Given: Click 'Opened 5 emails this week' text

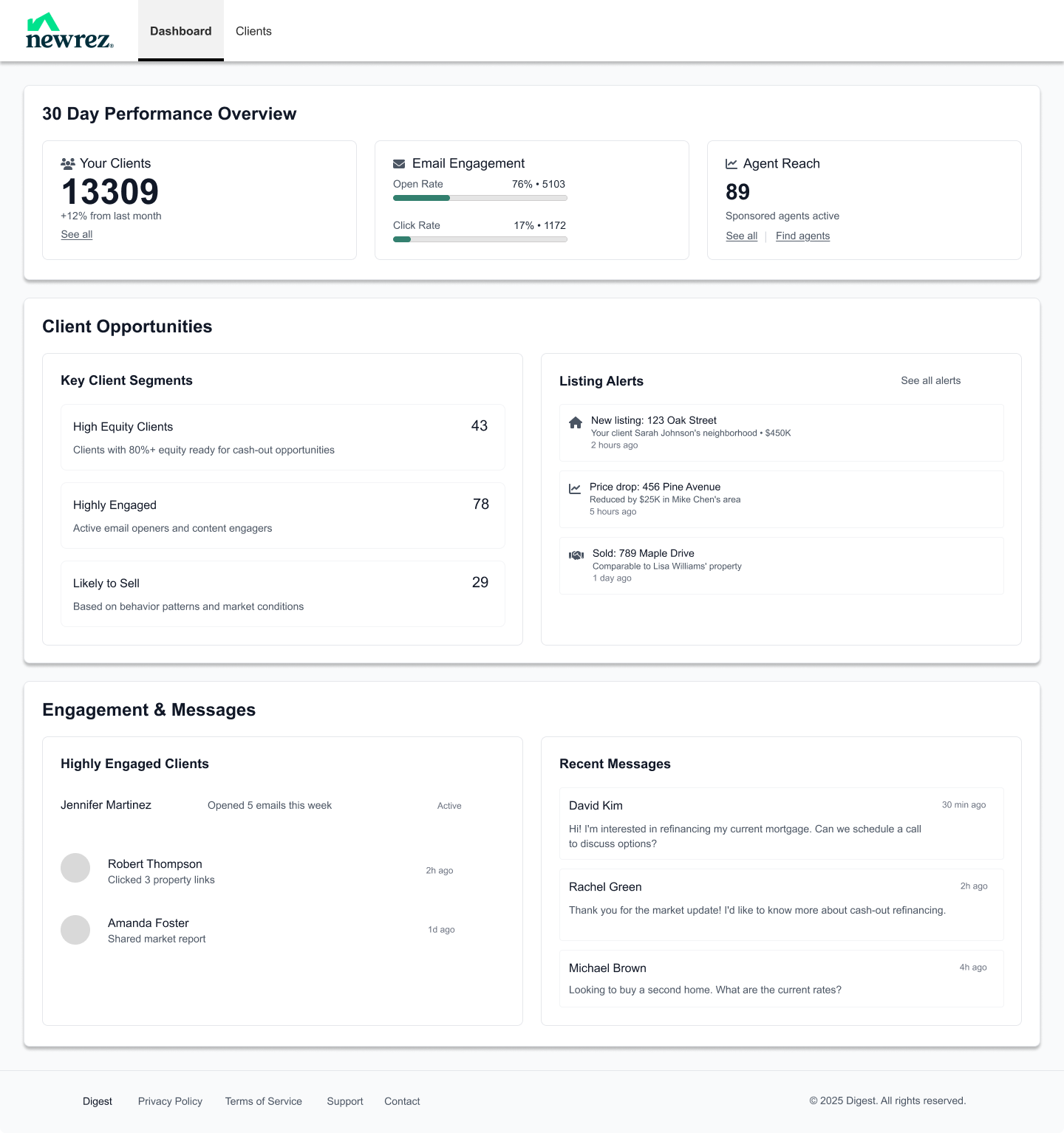Looking at the screenshot, I should coord(270,805).
